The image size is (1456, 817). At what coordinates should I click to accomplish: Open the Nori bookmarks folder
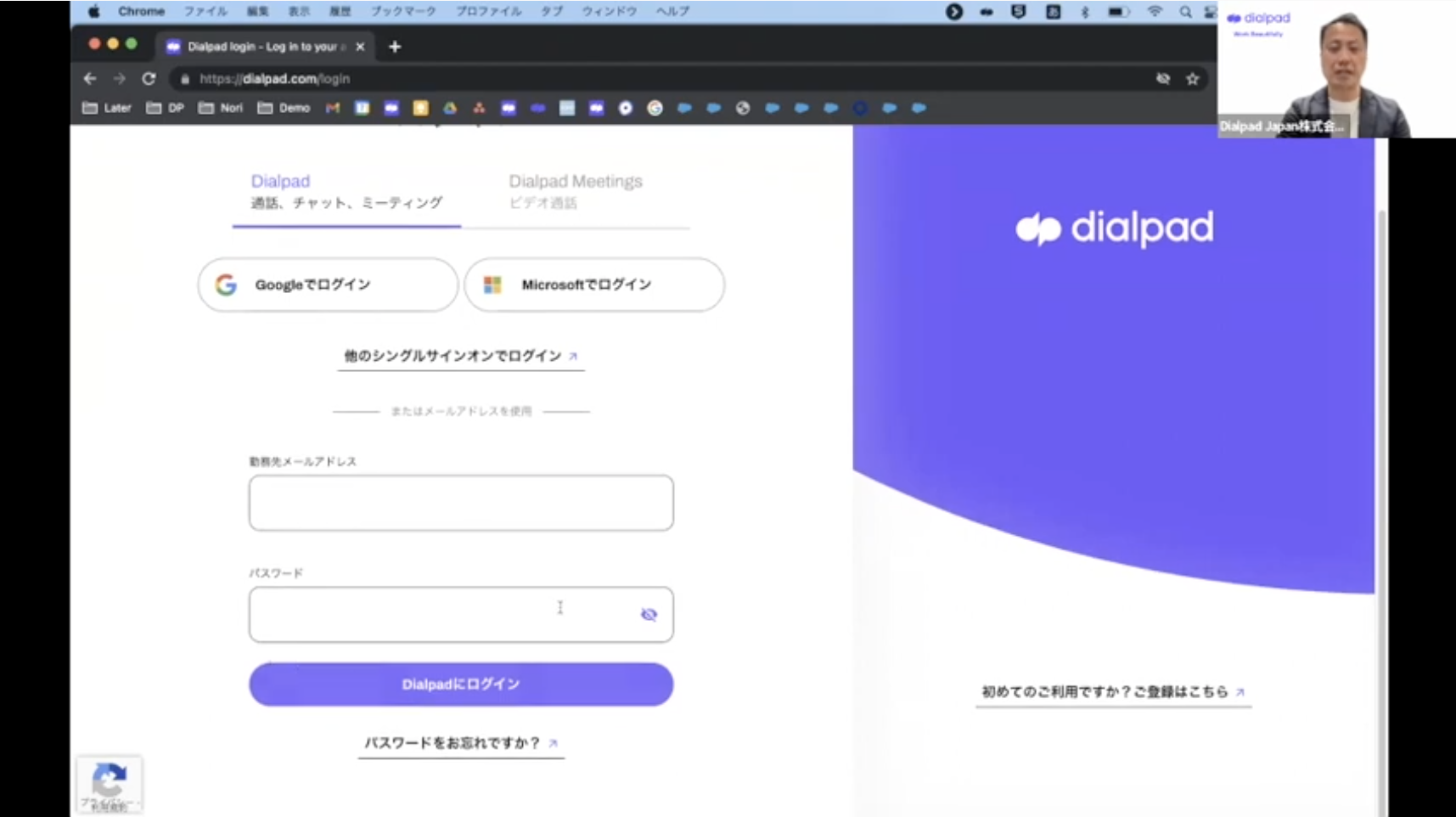pyautogui.click(x=221, y=108)
